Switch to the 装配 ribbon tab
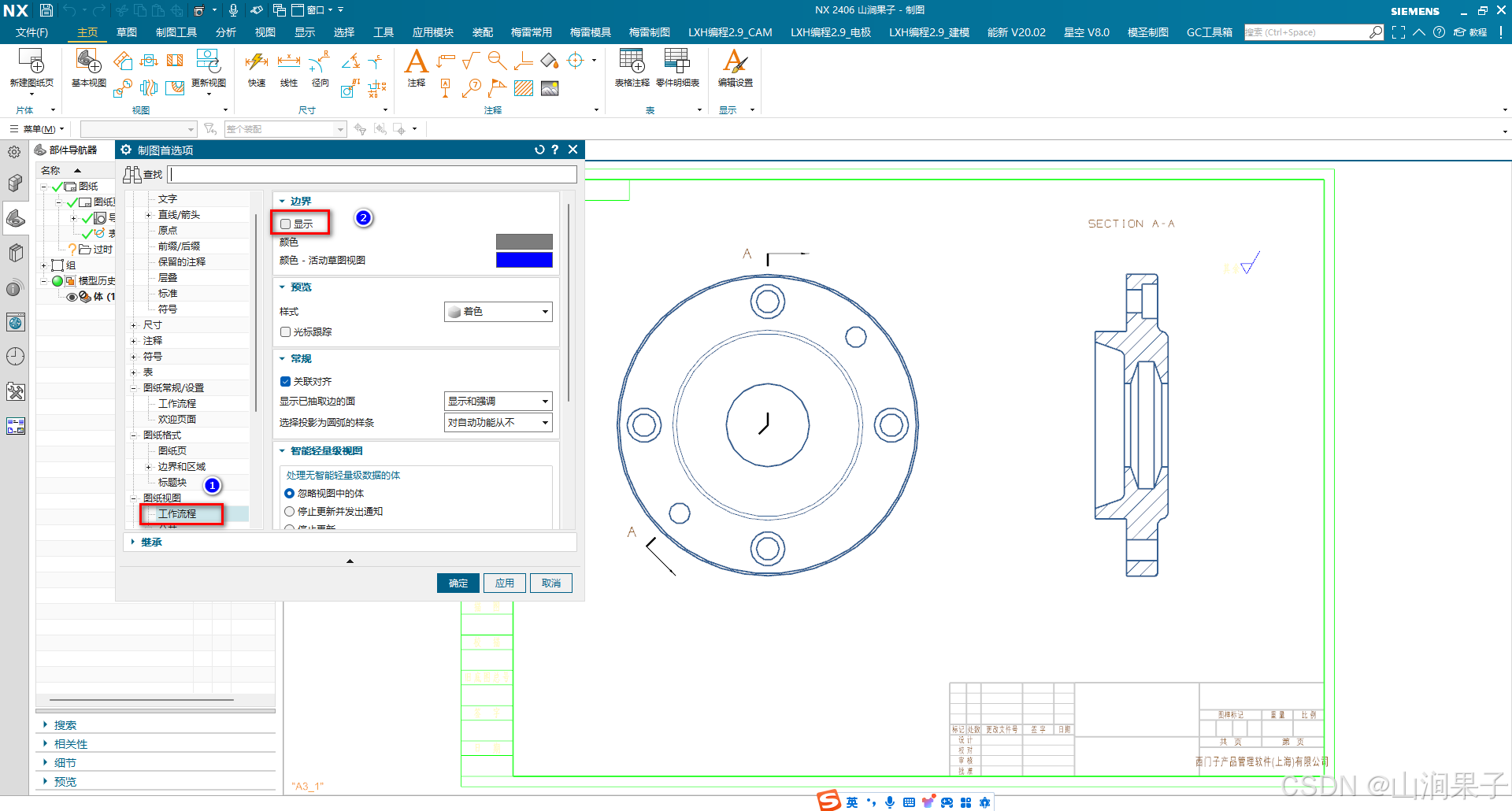Viewport: 1512px width, 811px height. pos(483,32)
